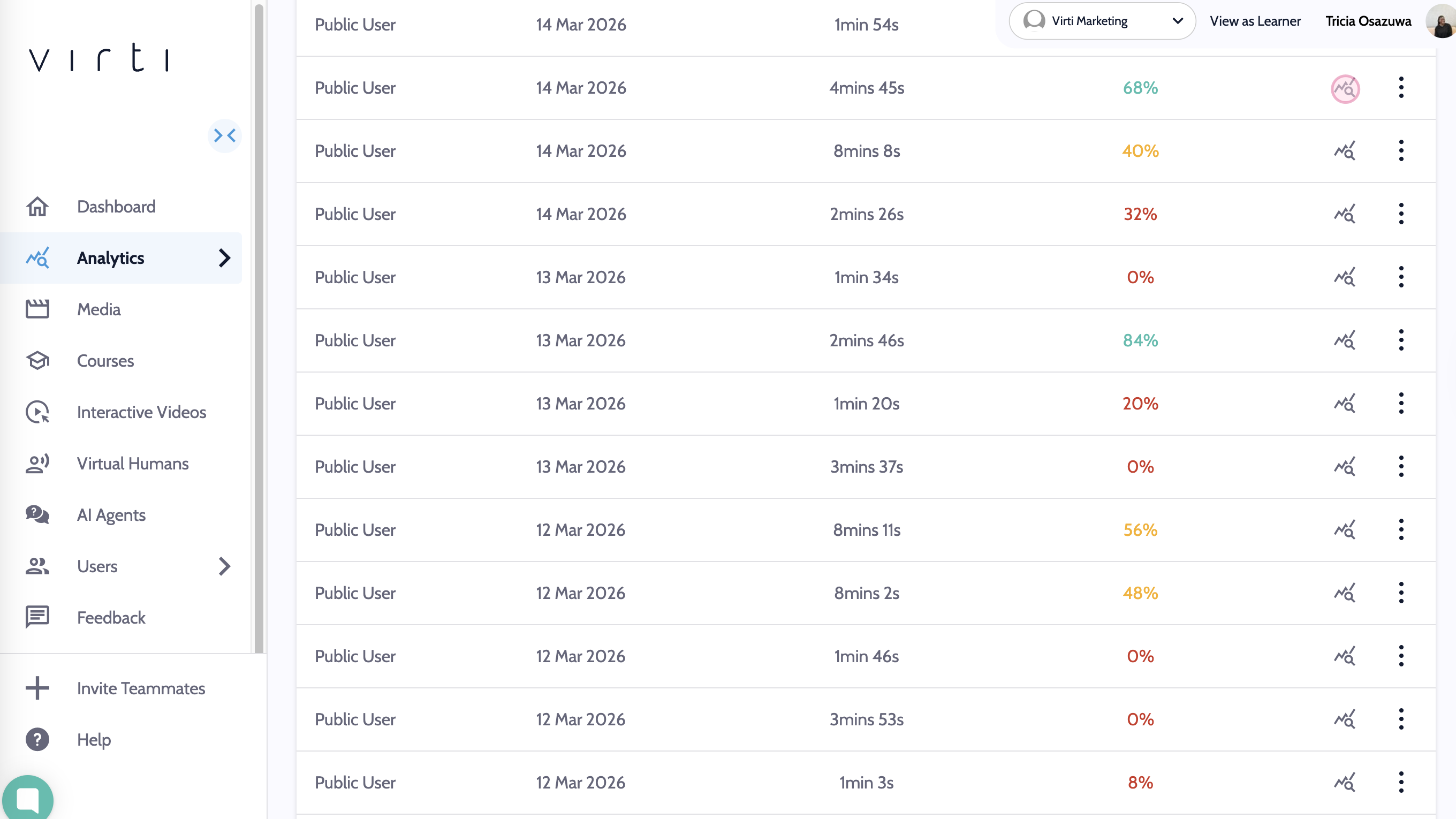The width and height of the screenshot is (1456, 819).
Task: Open analytics for the 68% score row
Action: tap(1345, 89)
